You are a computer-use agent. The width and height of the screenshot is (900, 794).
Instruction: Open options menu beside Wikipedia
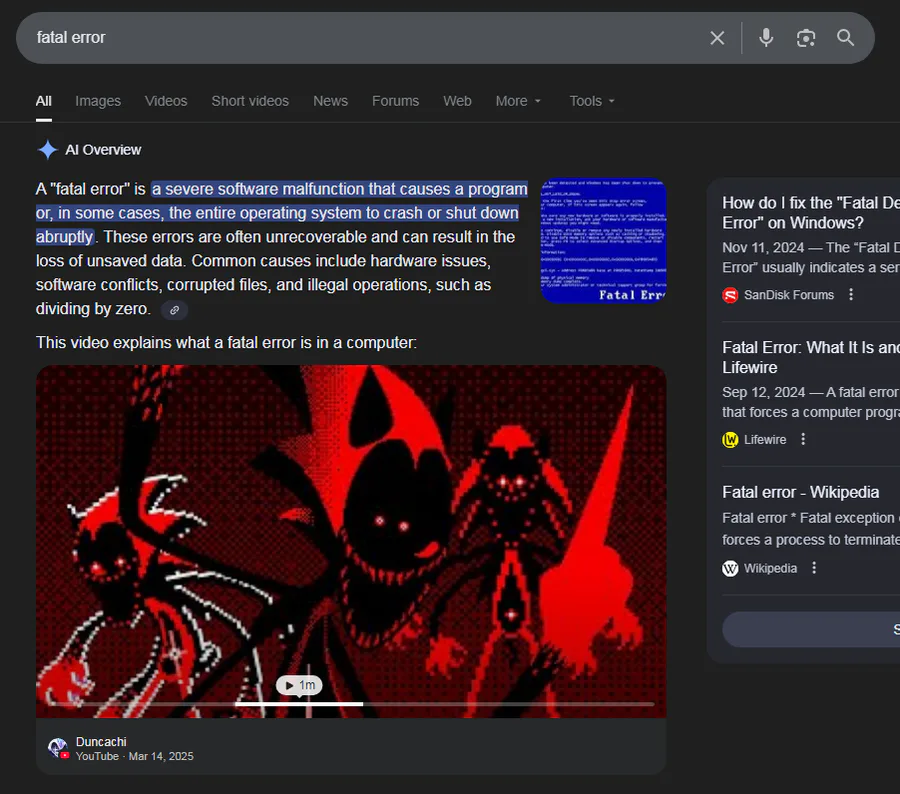click(814, 568)
